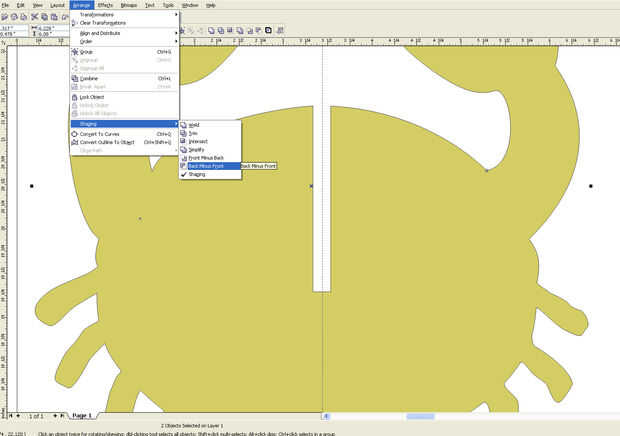Click the horizontal scrollbar thumb
The height and width of the screenshot is (436, 620).
click(x=420, y=416)
